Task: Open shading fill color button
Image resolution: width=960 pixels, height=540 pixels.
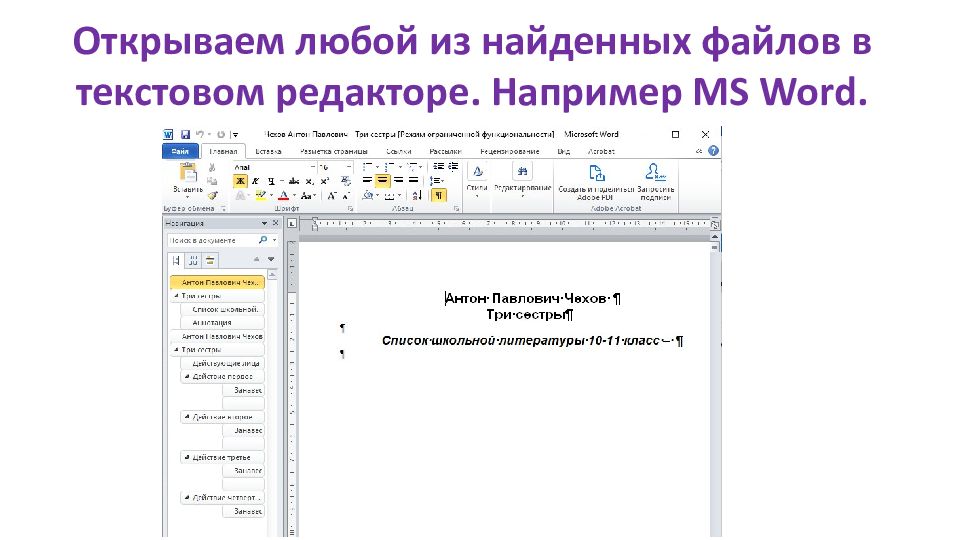Action: (x=367, y=196)
